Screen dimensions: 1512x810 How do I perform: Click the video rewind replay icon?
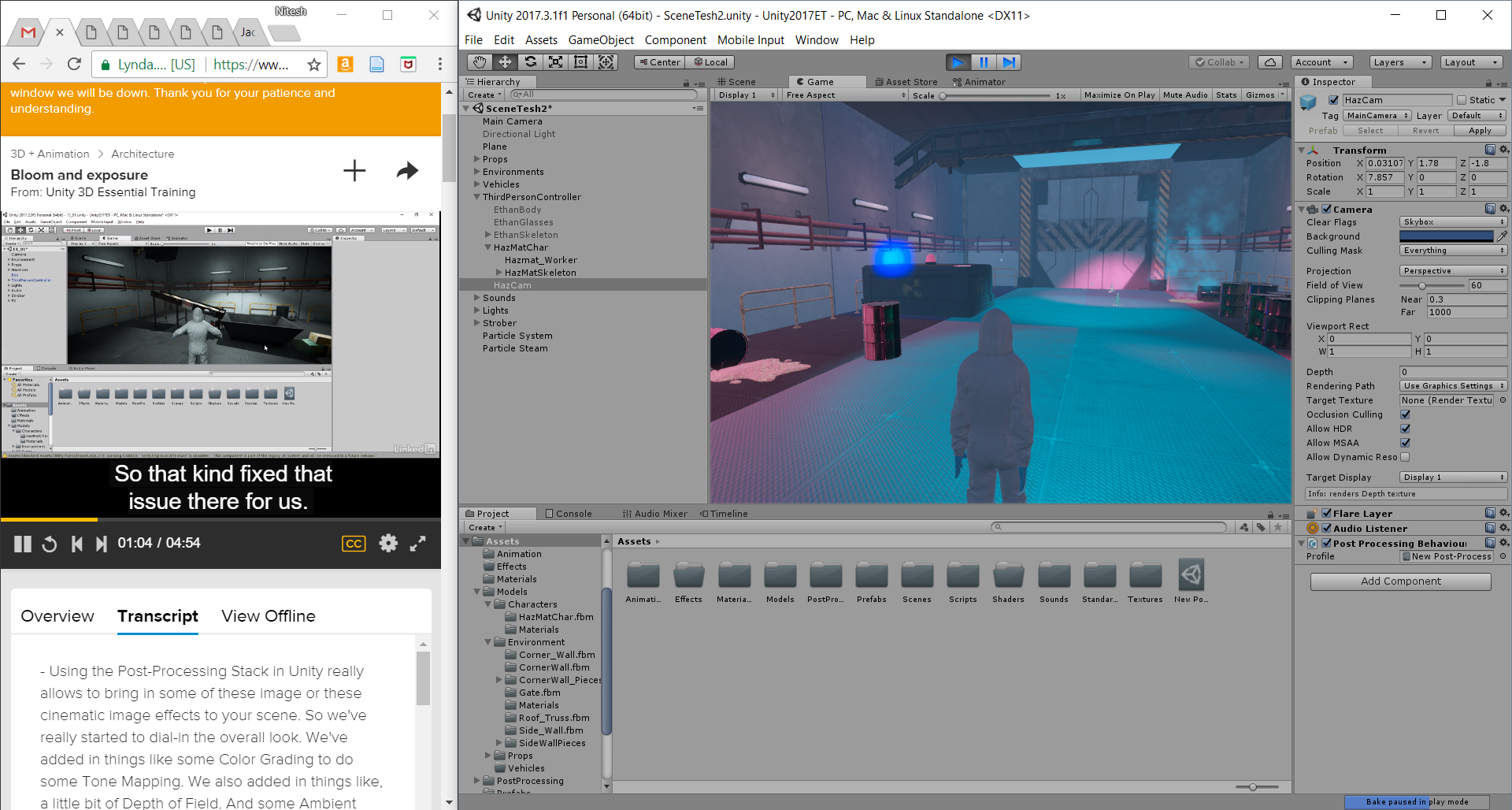pos(50,544)
